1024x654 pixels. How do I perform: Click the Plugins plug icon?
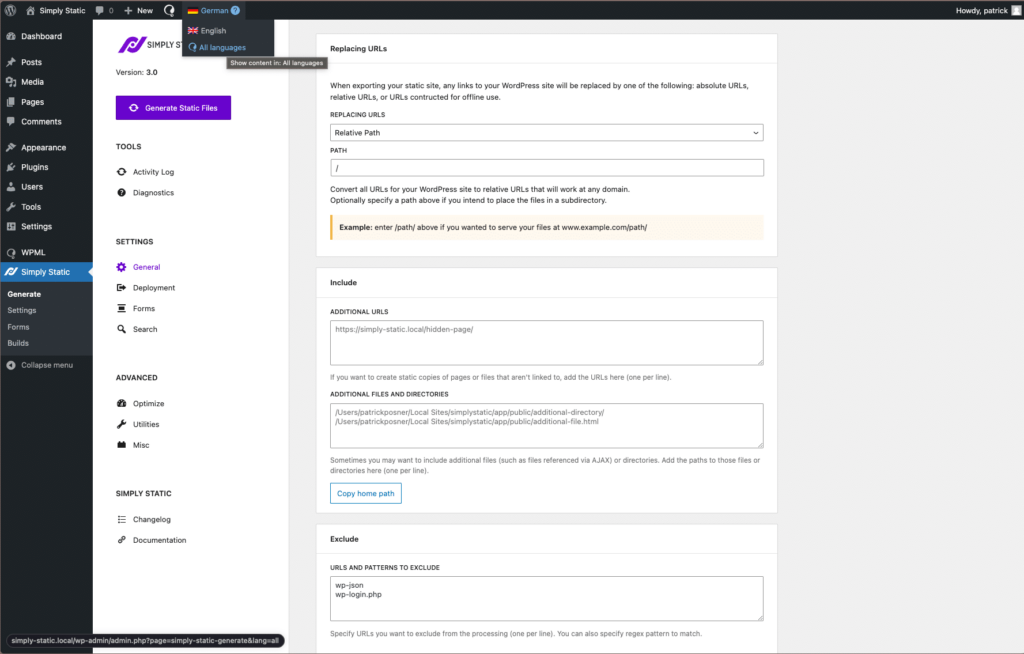pos(11,167)
